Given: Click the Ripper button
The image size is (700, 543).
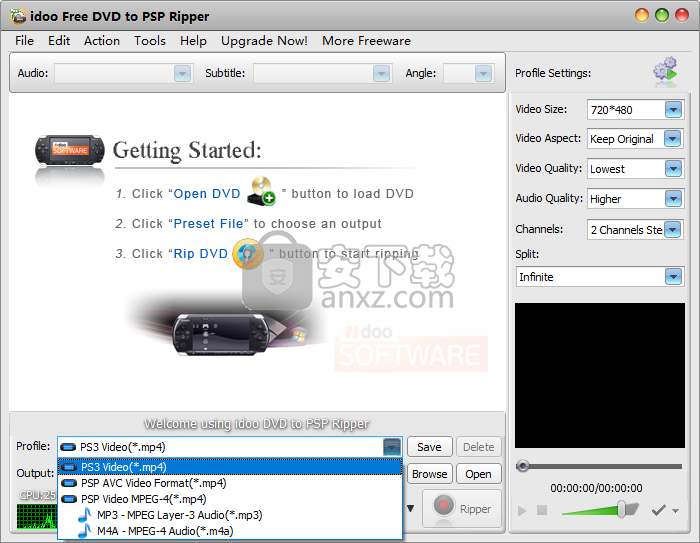Looking at the screenshot, I should (x=462, y=509).
